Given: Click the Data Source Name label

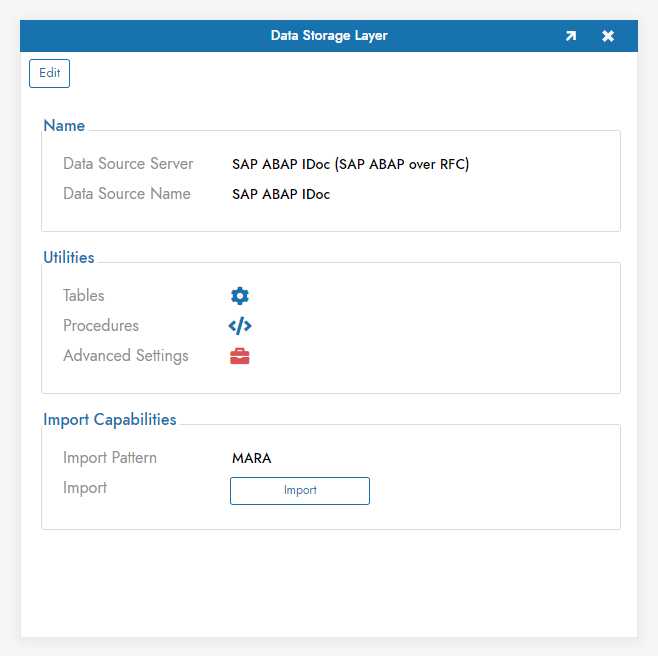Looking at the screenshot, I should tap(127, 194).
